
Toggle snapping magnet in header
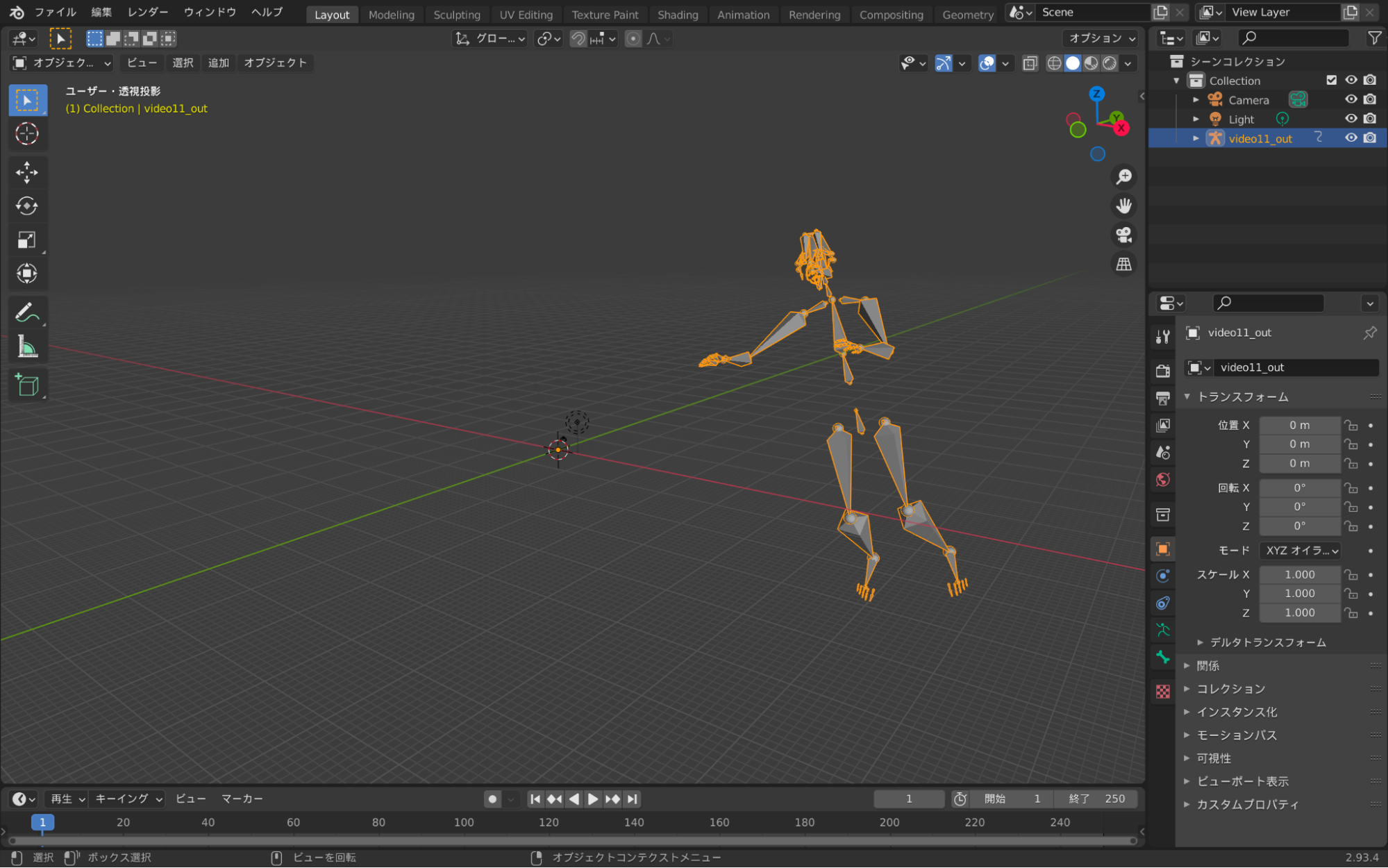tap(578, 39)
